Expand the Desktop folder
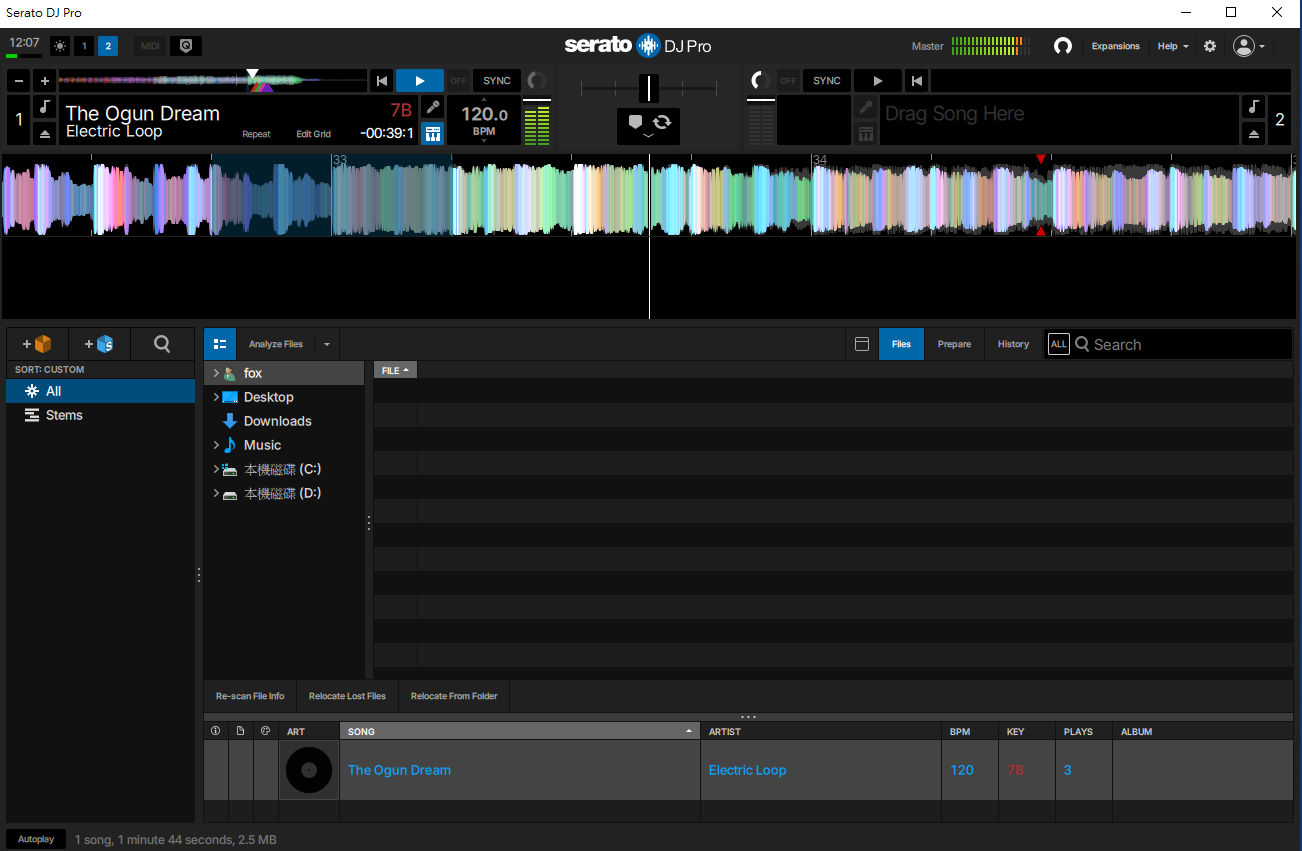Image resolution: width=1302 pixels, height=851 pixels. pos(216,397)
